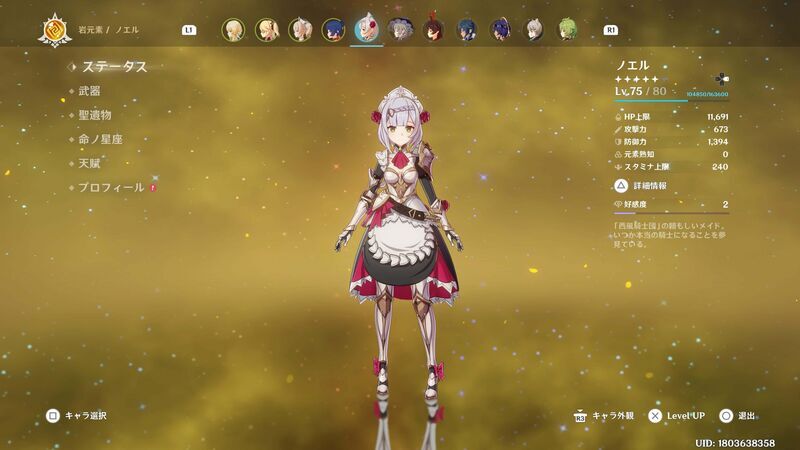
Task: Select the dark-blue-haired avatar with gold ornament
Action: pos(500,30)
